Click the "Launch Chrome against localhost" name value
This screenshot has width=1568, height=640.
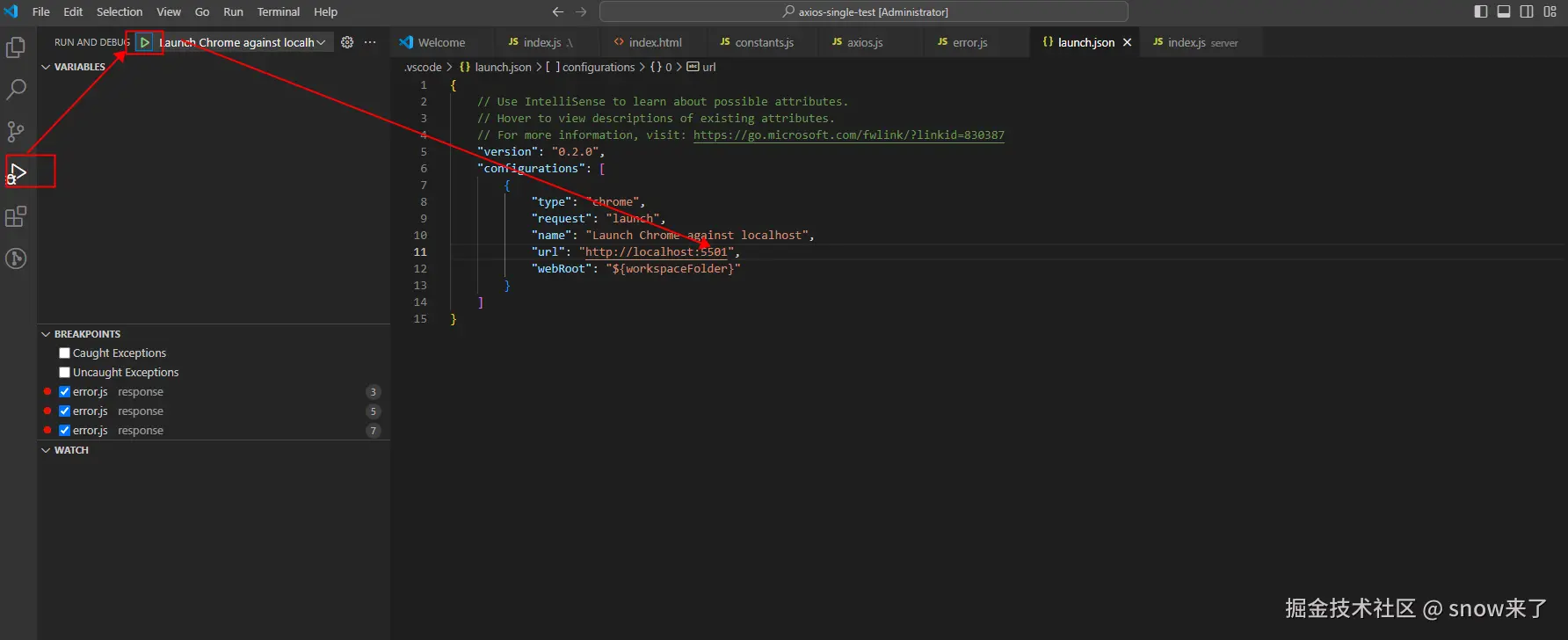click(x=697, y=236)
